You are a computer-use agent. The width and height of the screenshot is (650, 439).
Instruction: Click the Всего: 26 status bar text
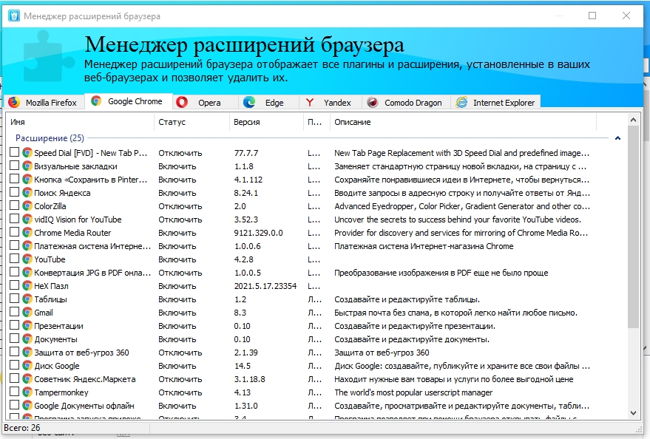click(22, 427)
